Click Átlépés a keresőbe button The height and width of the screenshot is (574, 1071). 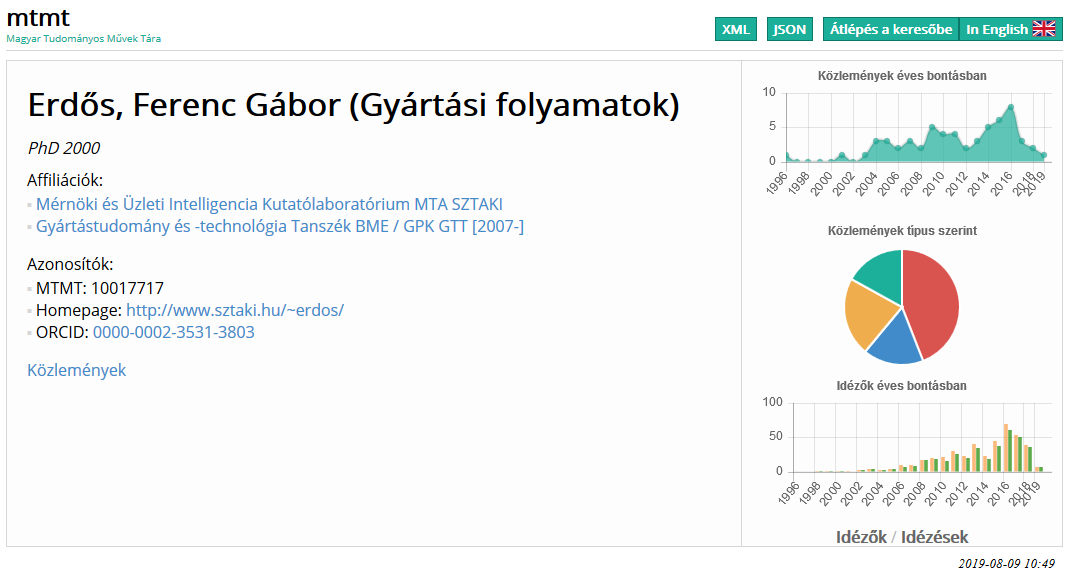(x=890, y=29)
